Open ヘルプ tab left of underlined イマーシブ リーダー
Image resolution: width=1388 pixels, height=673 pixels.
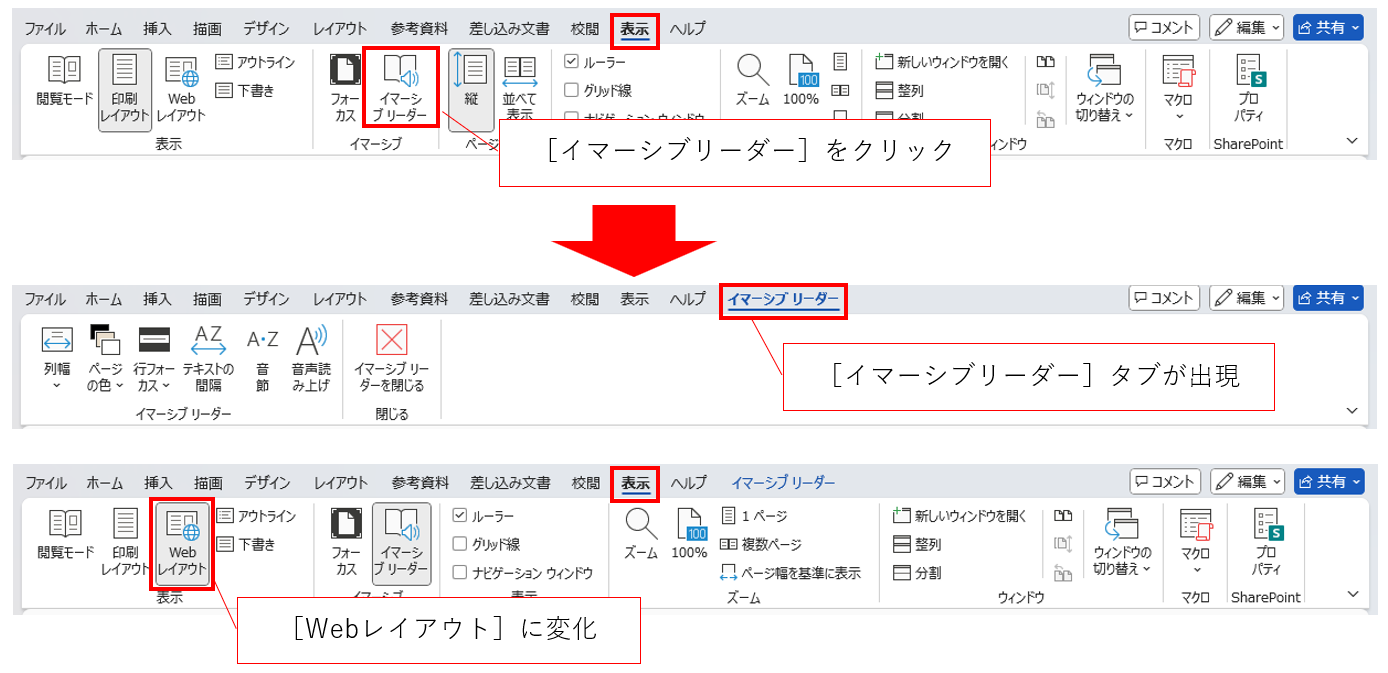tap(688, 299)
